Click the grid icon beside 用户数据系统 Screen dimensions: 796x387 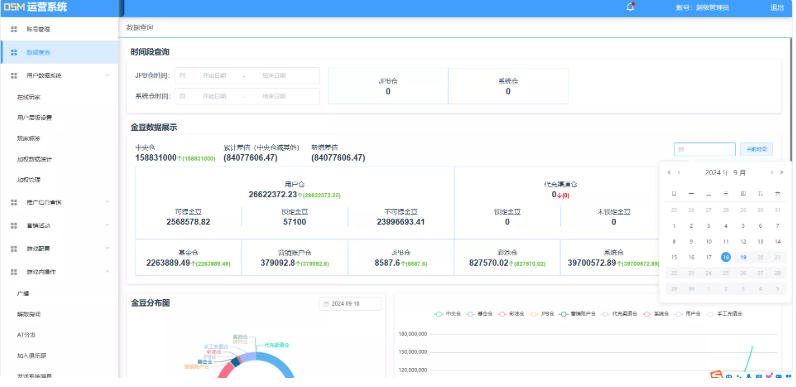tap(14, 76)
